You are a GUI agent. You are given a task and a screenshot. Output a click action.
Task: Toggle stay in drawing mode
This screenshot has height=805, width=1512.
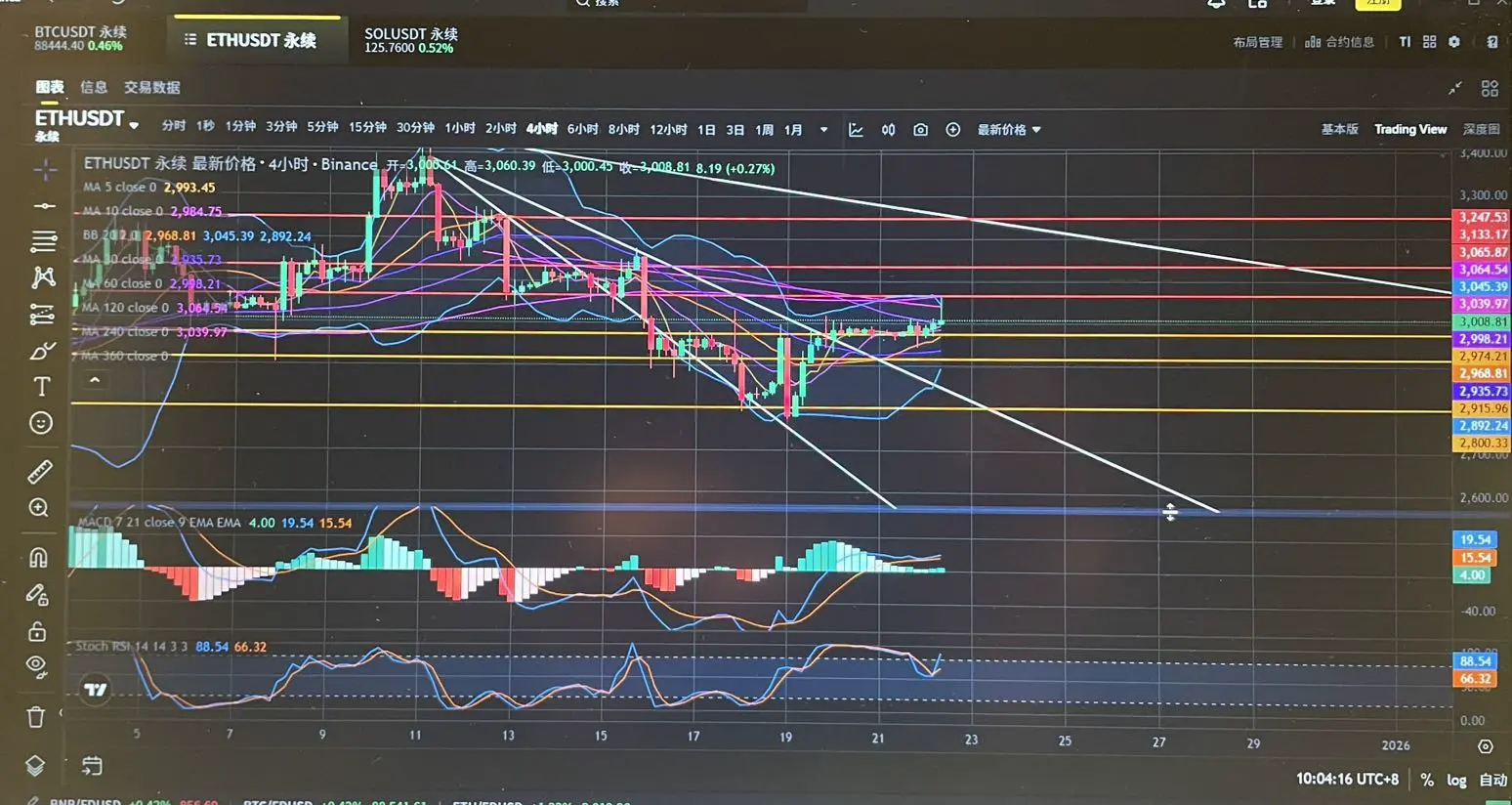coord(37,594)
